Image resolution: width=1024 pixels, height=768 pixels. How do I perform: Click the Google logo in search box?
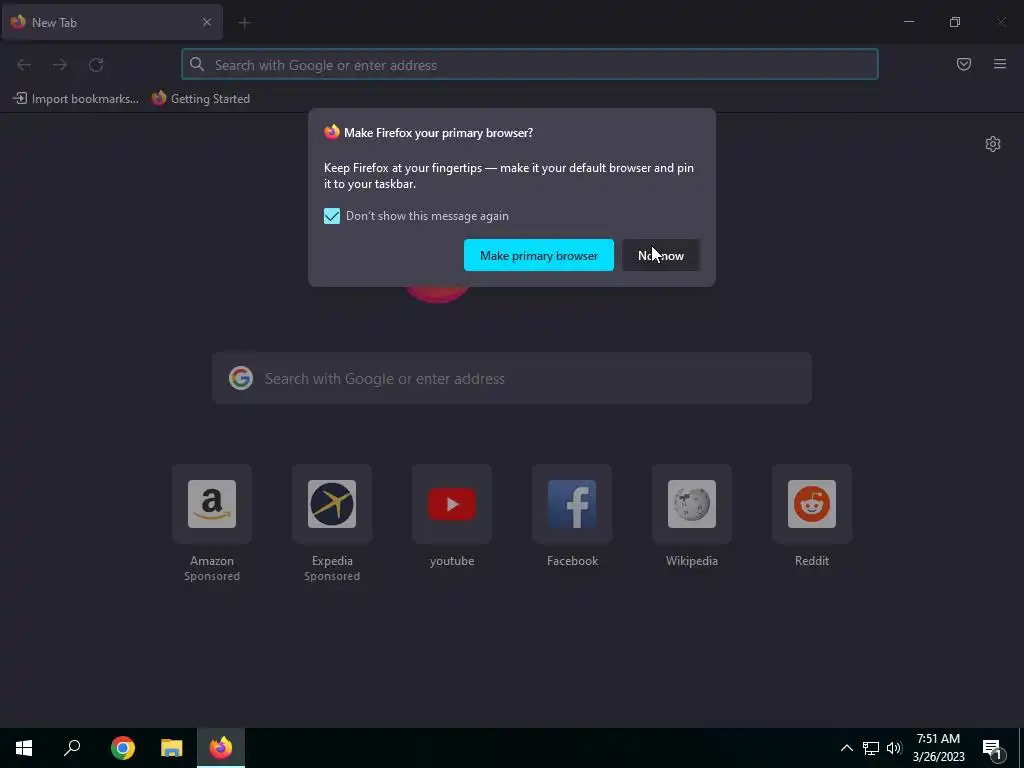pyautogui.click(x=241, y=378)
